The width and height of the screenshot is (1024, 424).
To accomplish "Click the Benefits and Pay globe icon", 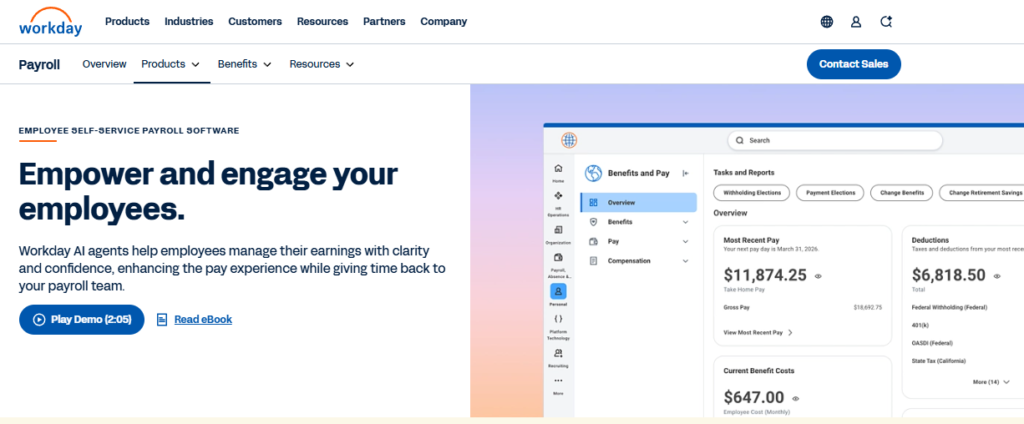I will tap(593, 173).
